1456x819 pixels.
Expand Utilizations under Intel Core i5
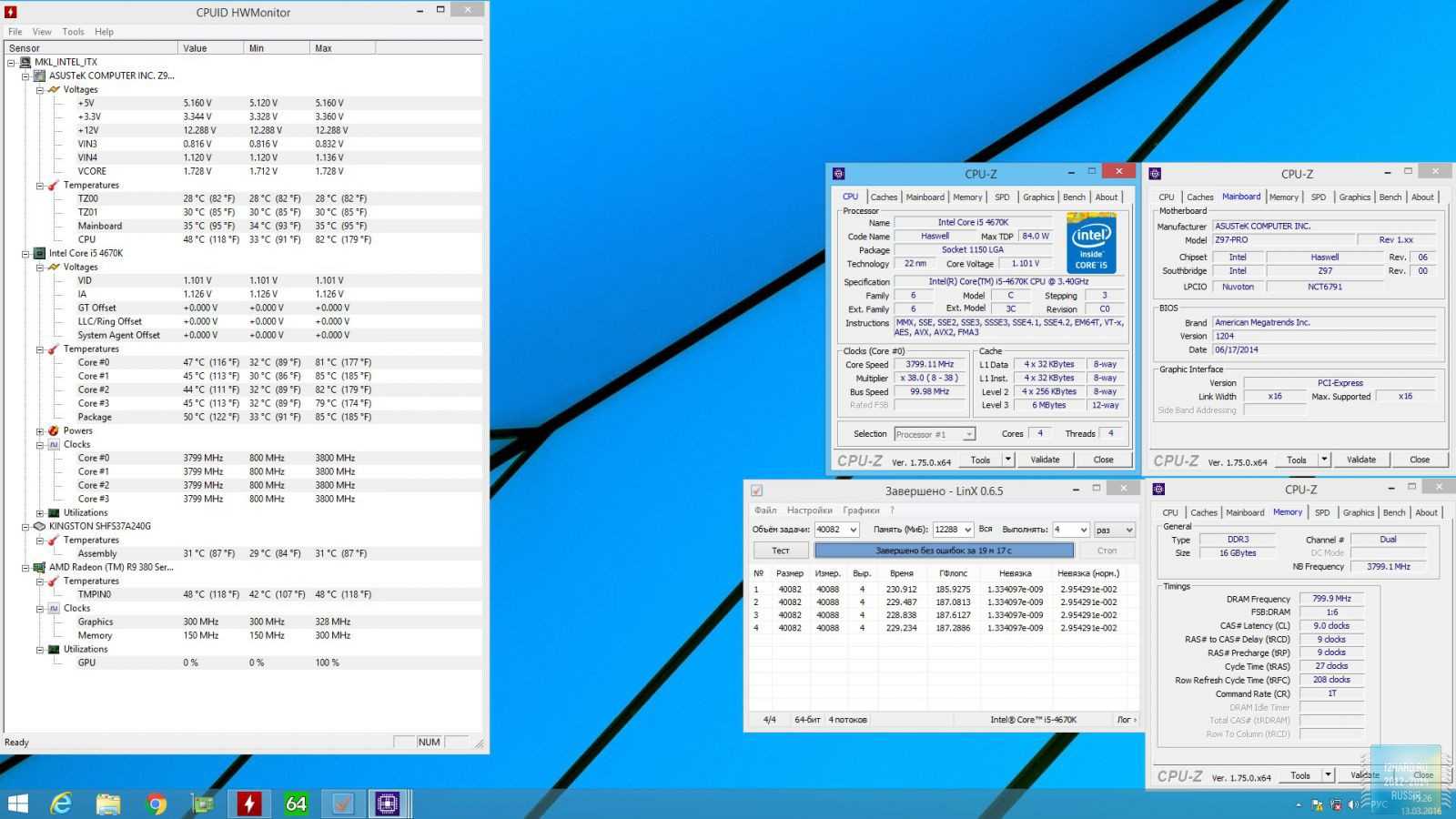[x=40, y=513]
